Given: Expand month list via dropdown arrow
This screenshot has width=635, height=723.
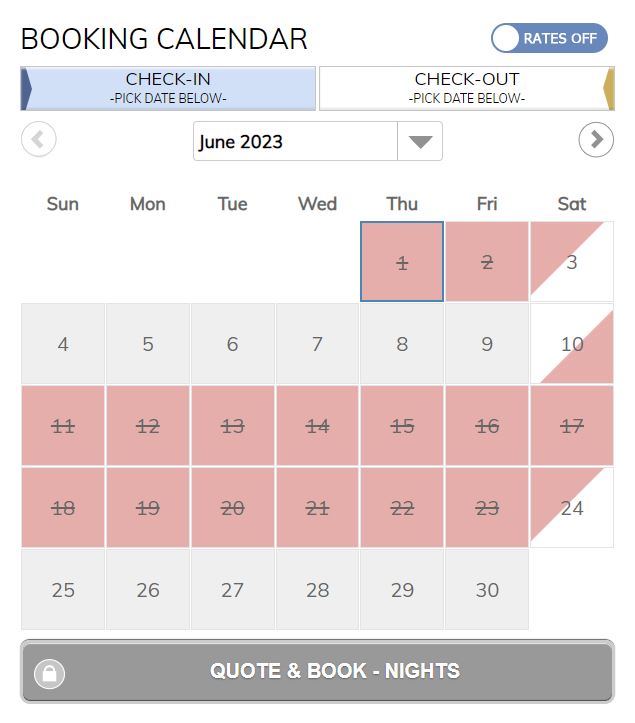Looking at the screenshot, I should pos(420,141).
